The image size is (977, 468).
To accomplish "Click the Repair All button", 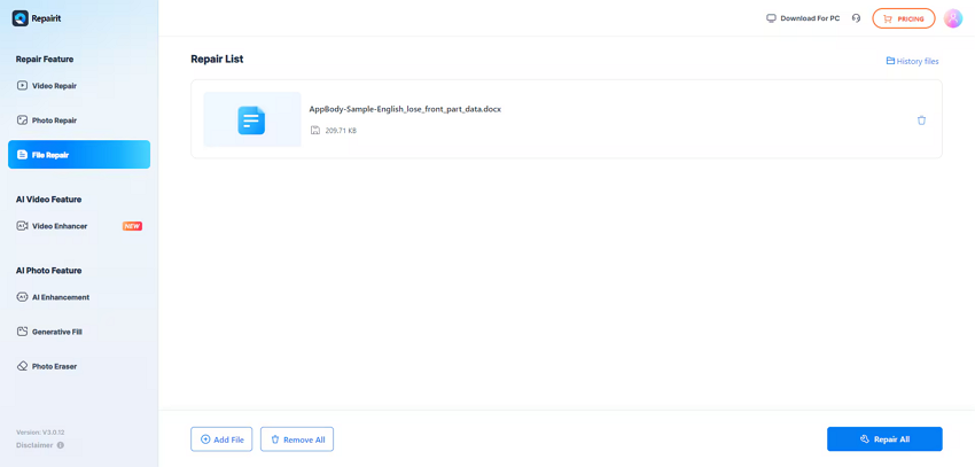I will 884,439.
